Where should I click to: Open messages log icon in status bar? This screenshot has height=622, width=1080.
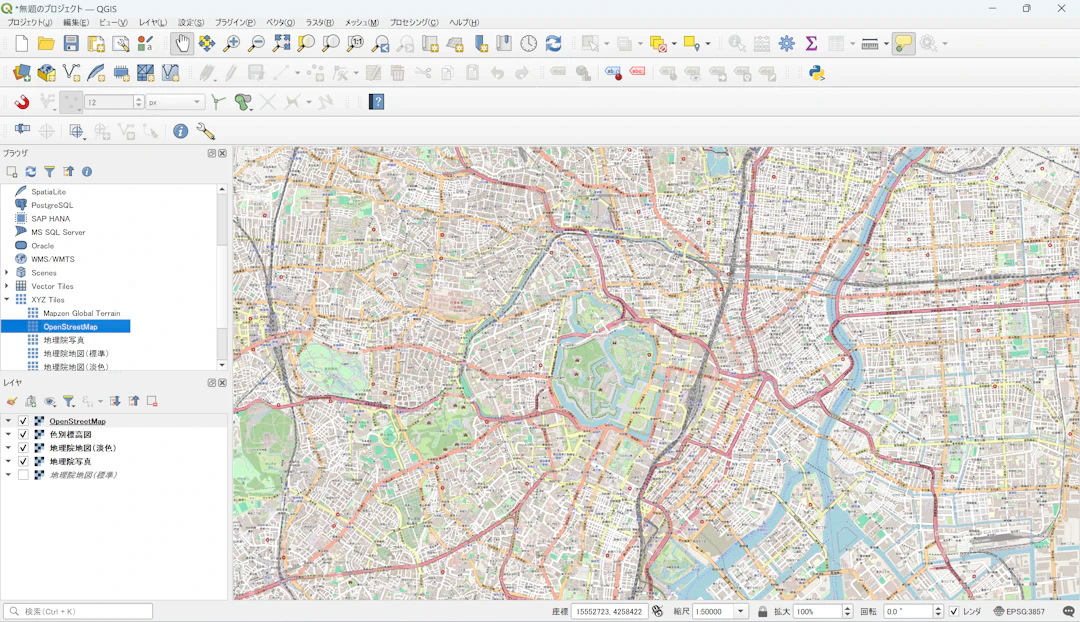pyautogui.click(x=1068, y=611)
